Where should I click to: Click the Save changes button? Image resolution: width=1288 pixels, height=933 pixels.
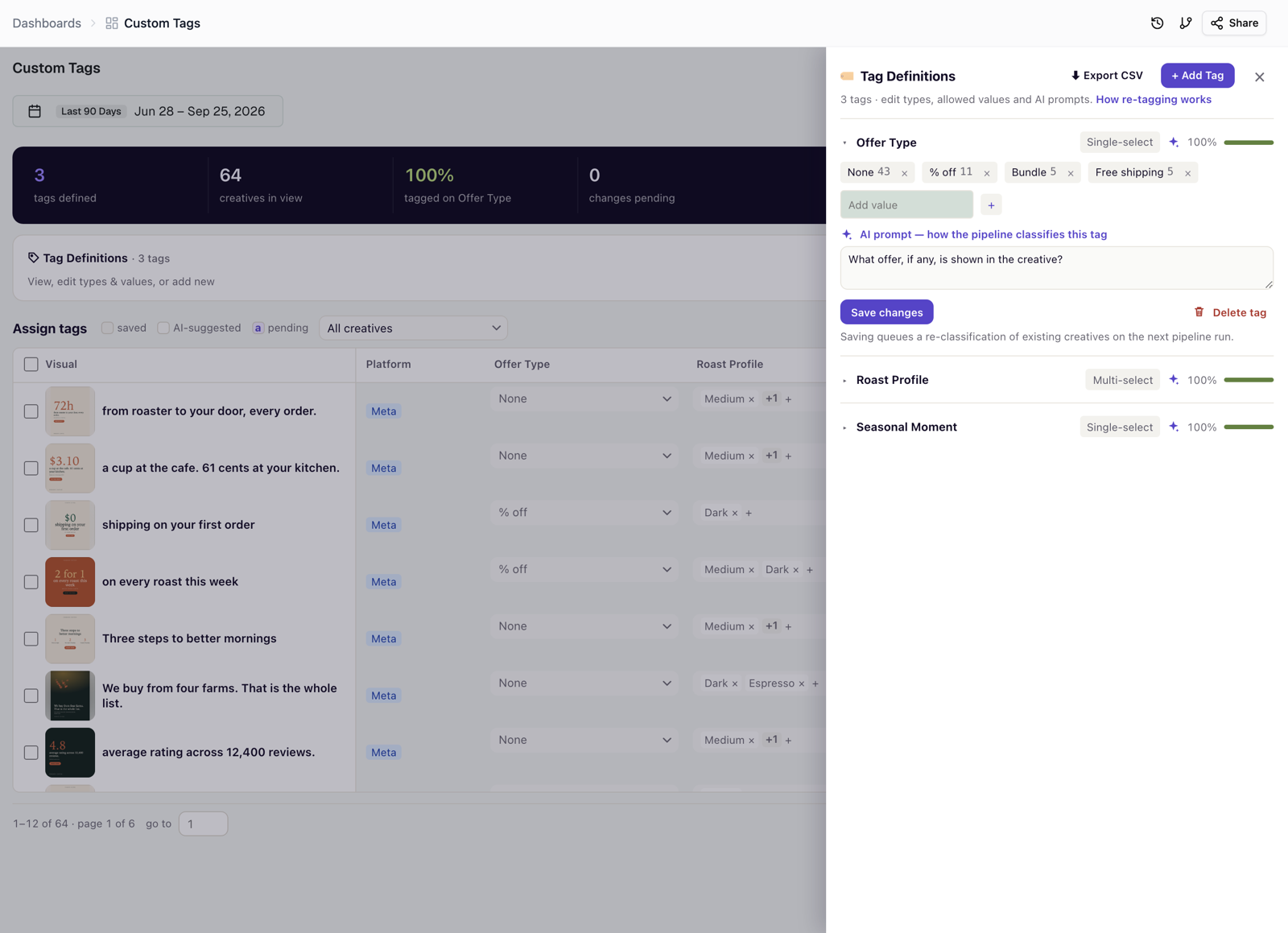(886, 312)
